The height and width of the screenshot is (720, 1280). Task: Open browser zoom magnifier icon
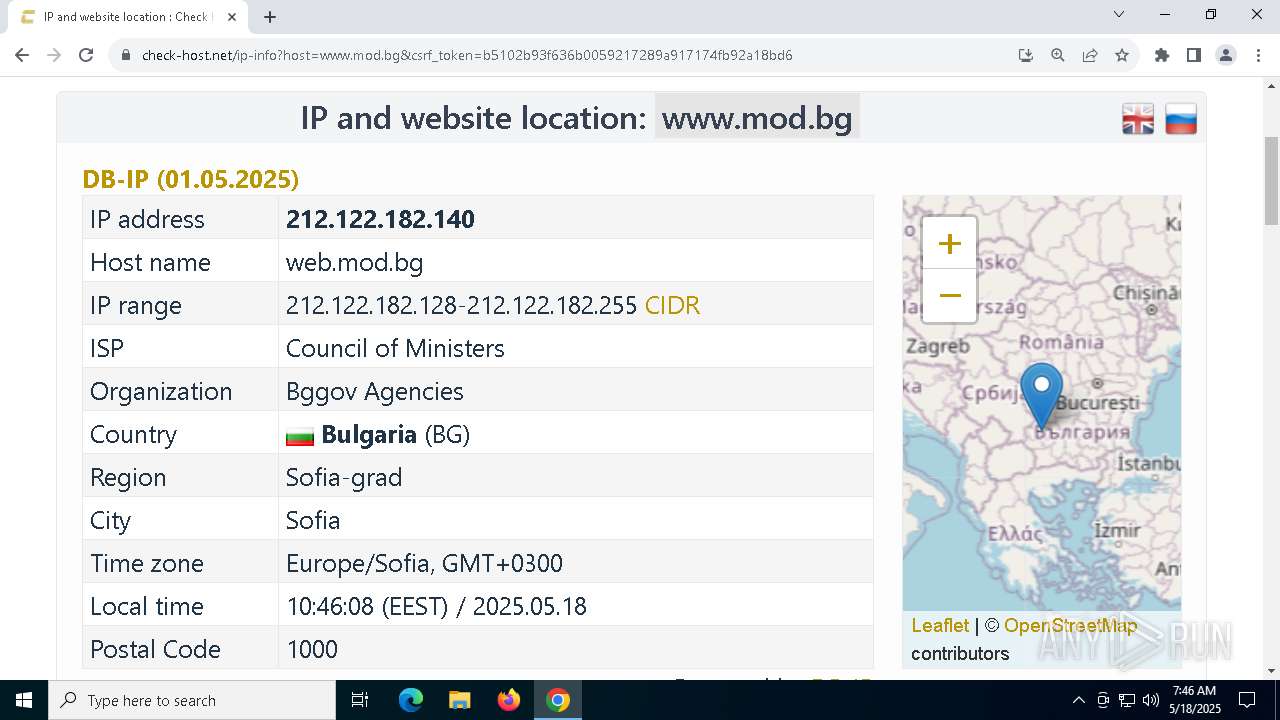1058,55
